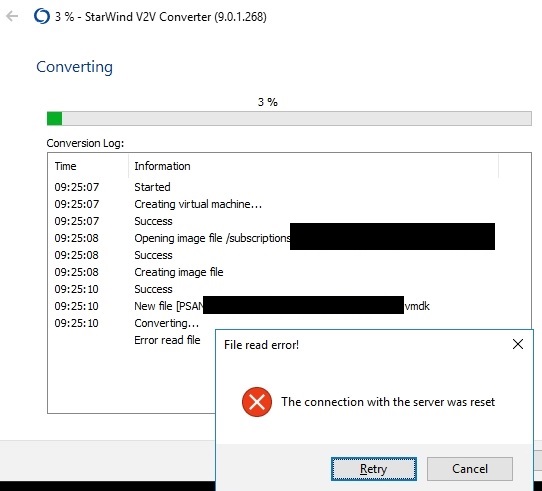Click the first 09:25:08 timestamp

coord(76,238)
